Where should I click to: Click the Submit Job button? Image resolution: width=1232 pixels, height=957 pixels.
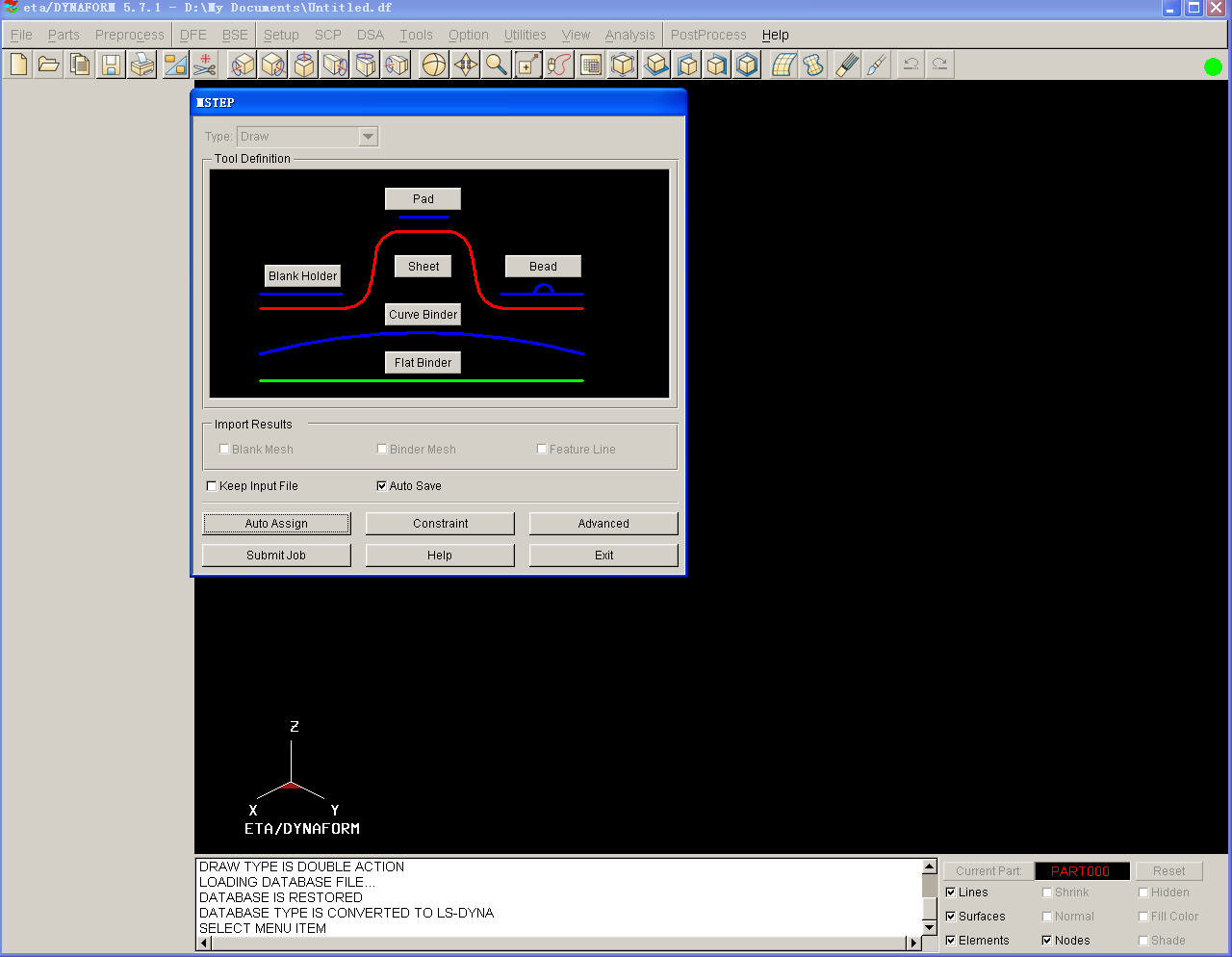[276, 556]
